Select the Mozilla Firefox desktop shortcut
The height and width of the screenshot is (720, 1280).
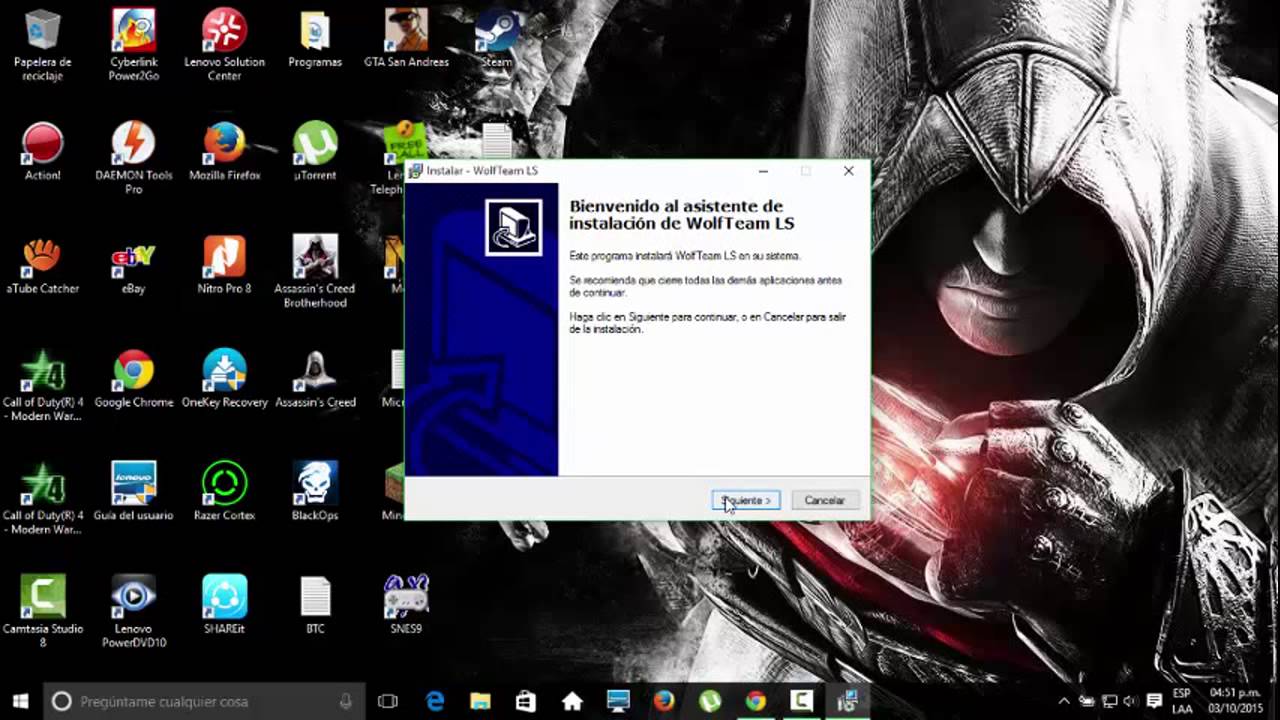(224, 152)
